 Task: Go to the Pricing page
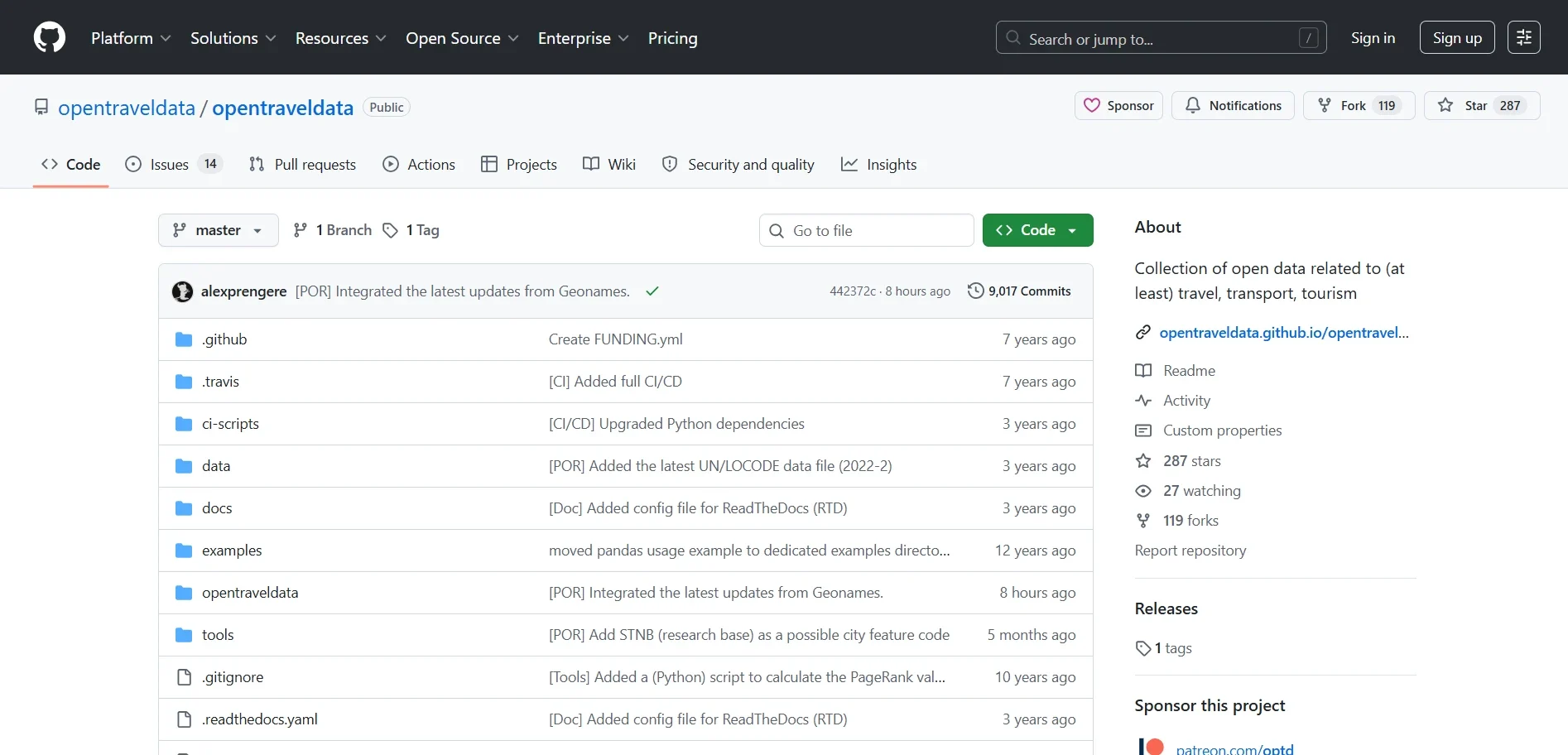672,38
